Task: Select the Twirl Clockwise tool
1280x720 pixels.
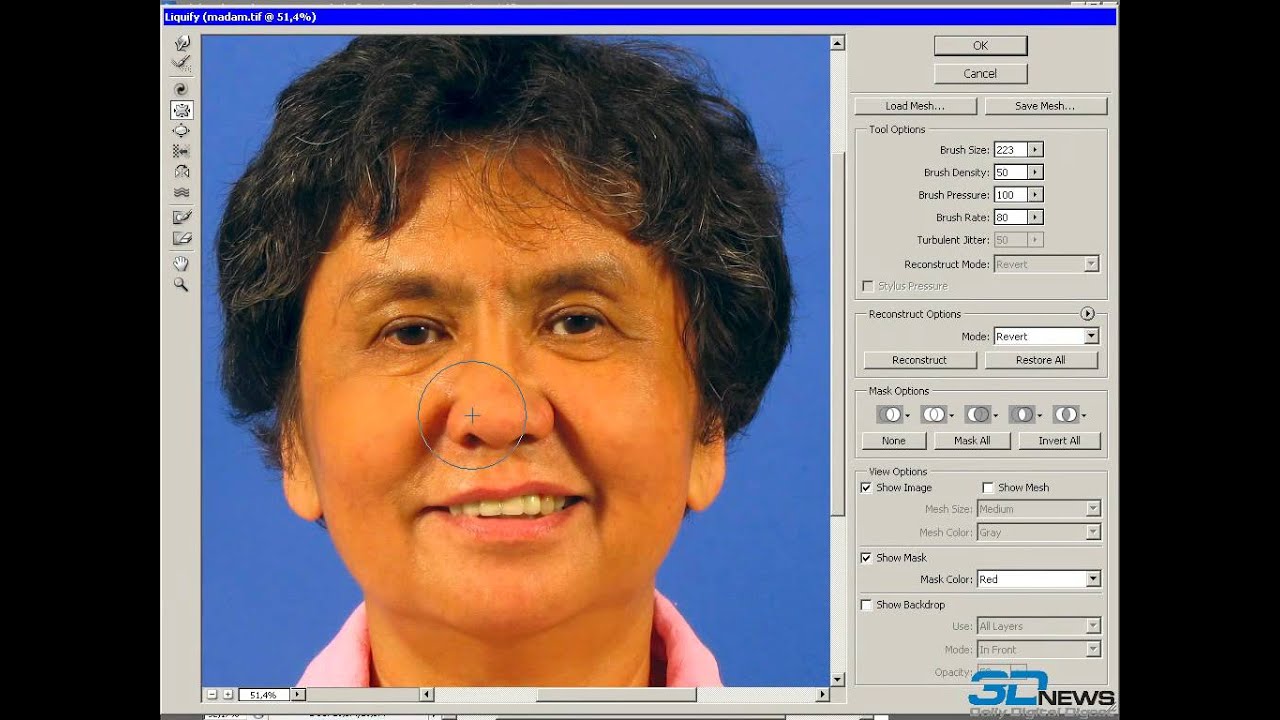Action: pyautogui.click(x=181, y=89)
